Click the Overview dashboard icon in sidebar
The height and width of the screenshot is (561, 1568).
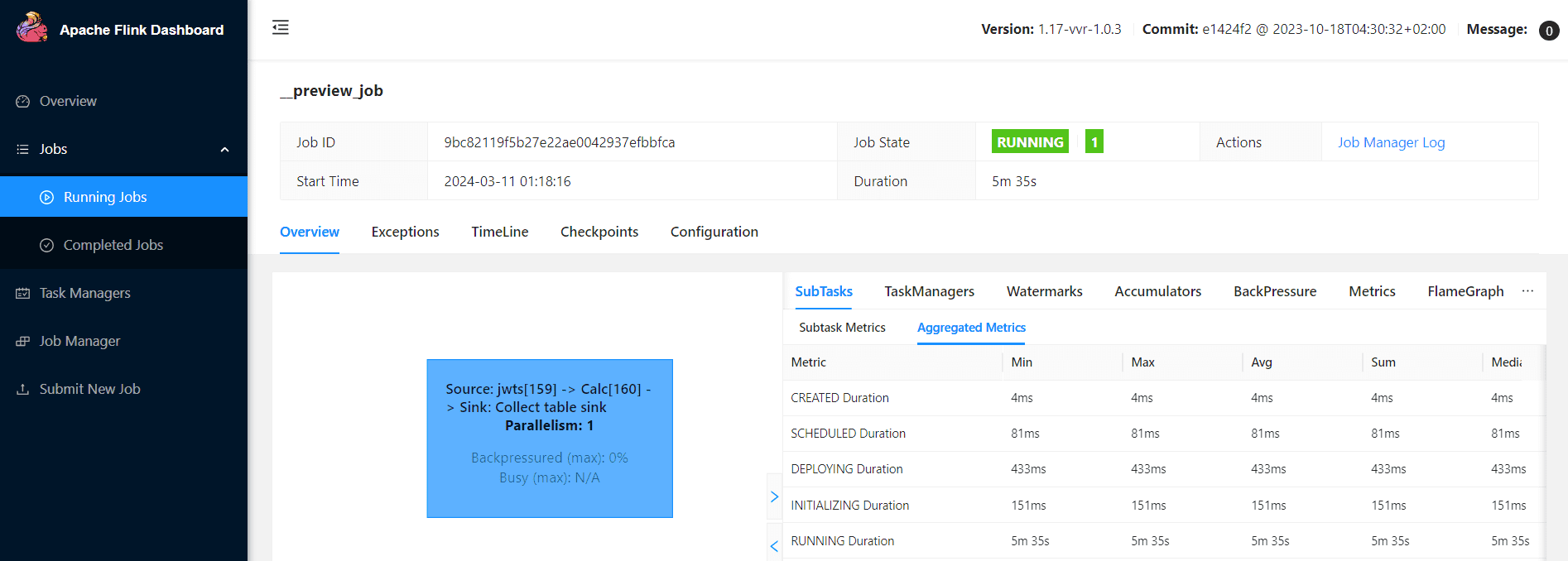coord(23,101)
